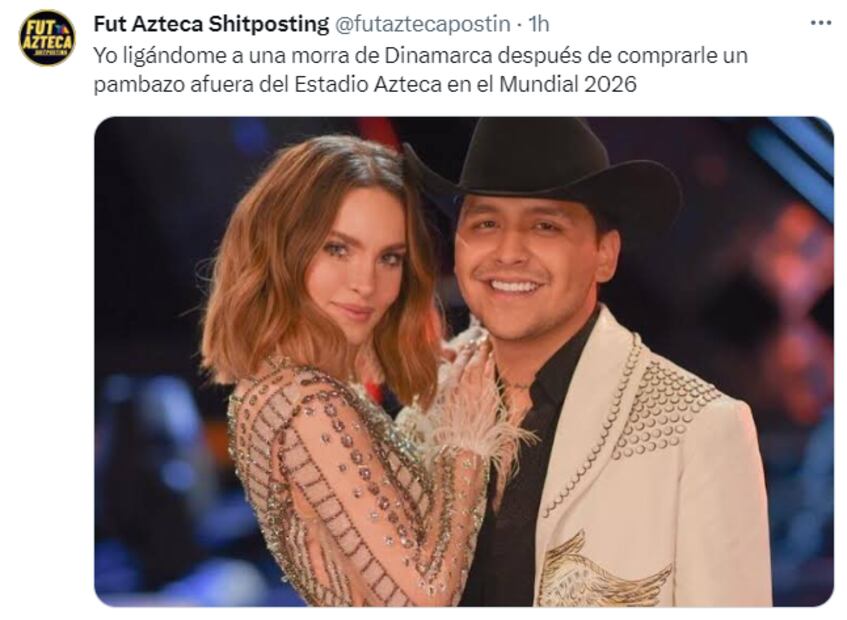The height and width of the screenshot is (620, 847).
Task: Click the Fut Azteca profile avatar
Action: tap(47, 38)
